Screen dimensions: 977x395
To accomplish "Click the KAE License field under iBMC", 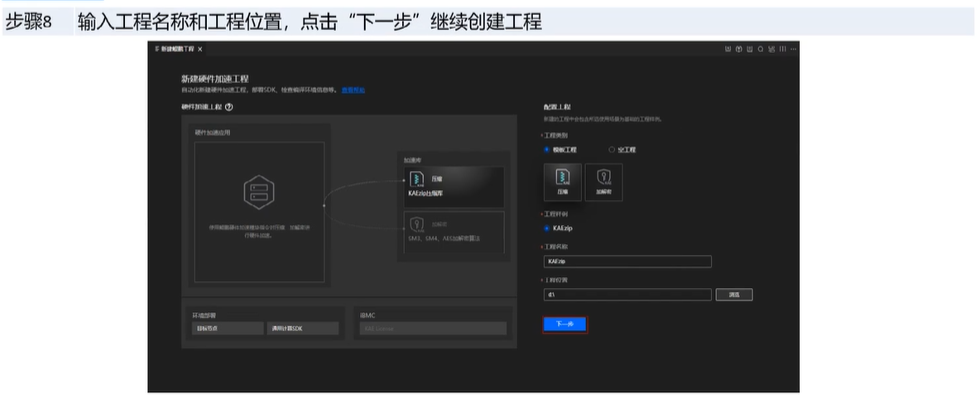I will [433, 328].
